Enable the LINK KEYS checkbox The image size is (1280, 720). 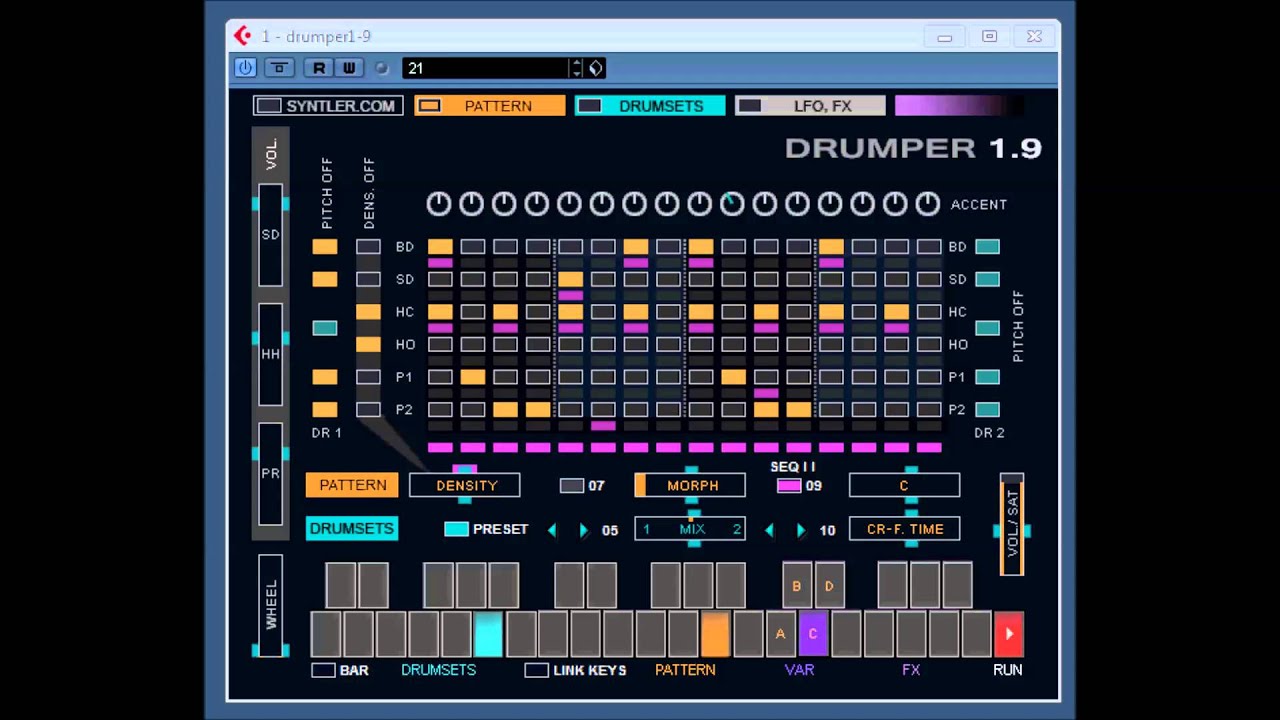pos(536,670)
